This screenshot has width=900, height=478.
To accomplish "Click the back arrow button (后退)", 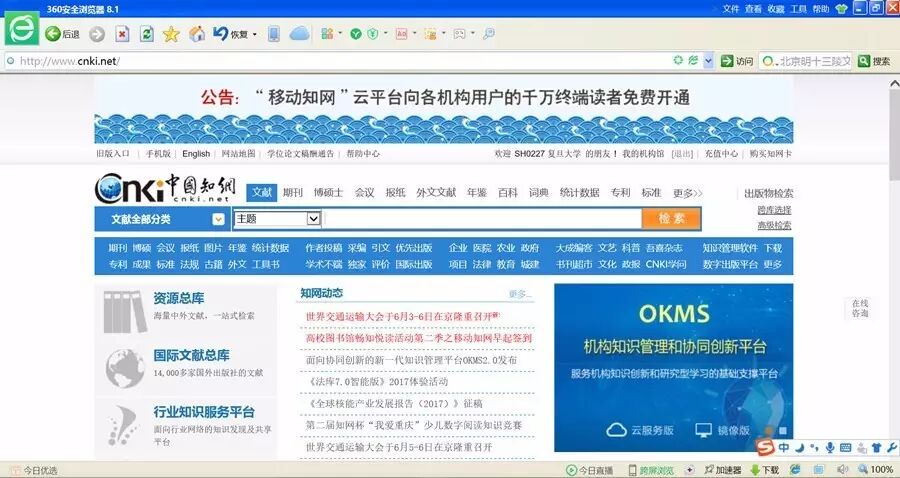I will pyautogui.click(x=62, y=34).
